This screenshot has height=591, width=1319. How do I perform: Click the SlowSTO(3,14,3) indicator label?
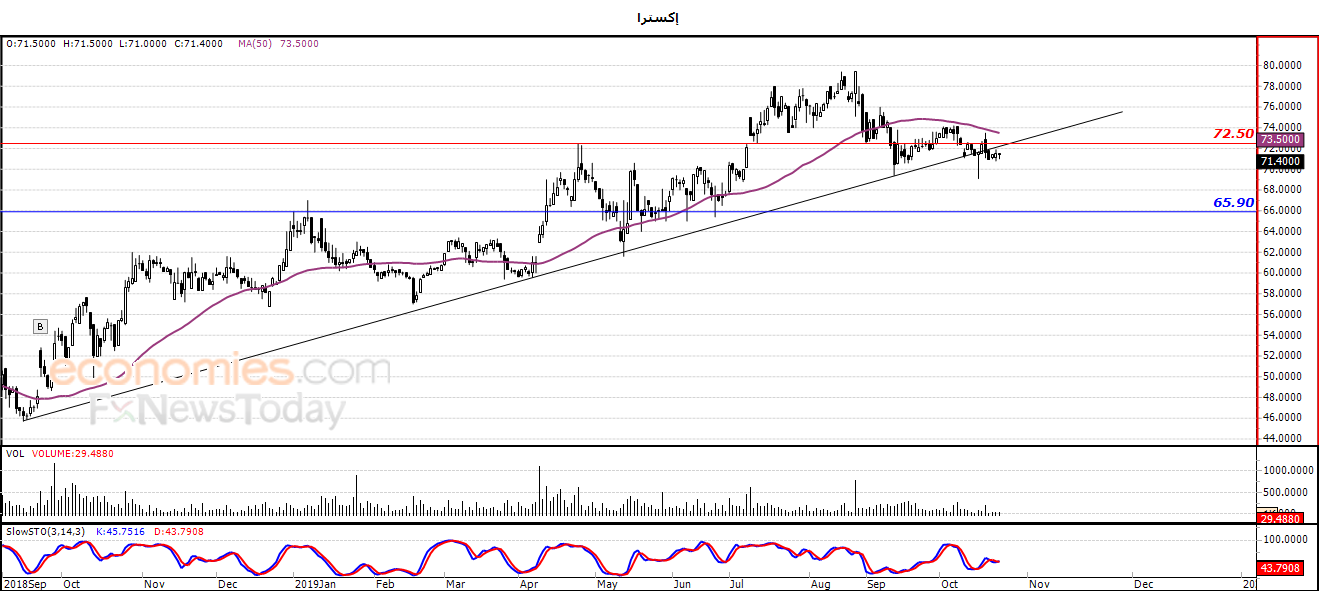click(x=46, y=531)
